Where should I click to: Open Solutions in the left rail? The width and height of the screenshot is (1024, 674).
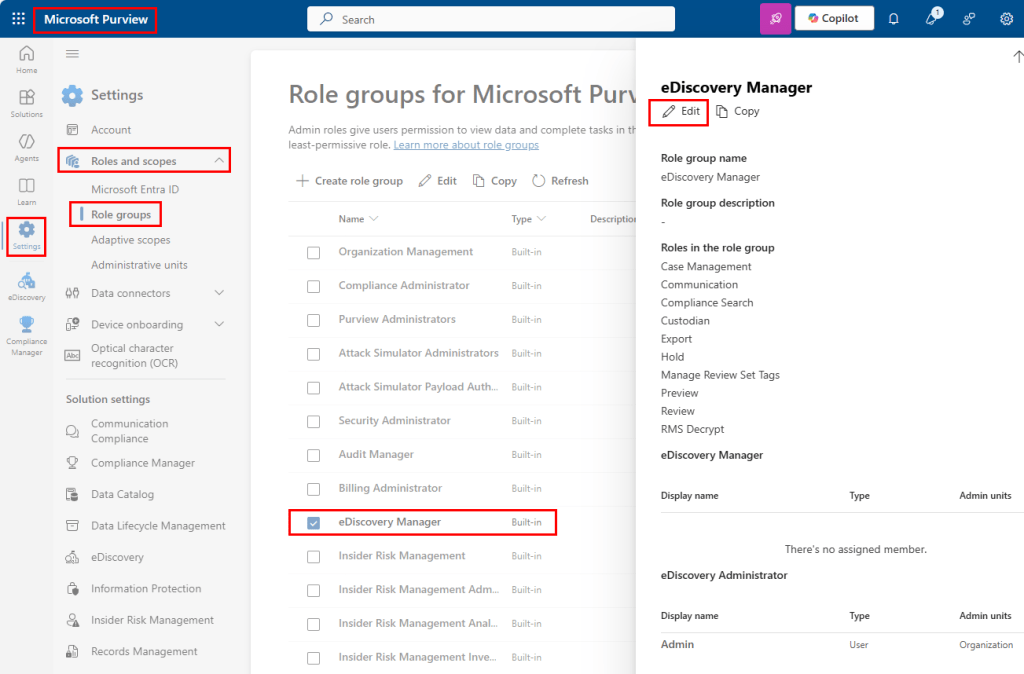click(x=27, y=101)
